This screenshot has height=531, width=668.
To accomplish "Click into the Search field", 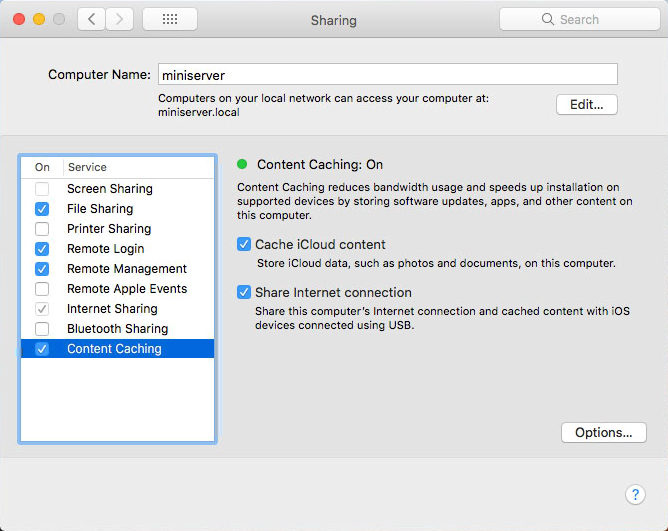I will [x=579, y=19].
